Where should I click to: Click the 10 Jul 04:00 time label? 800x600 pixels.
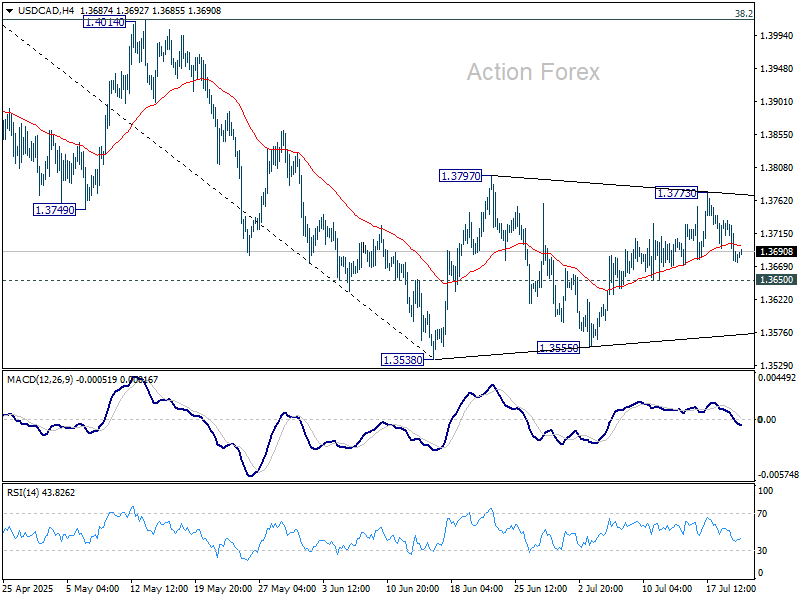667,589
